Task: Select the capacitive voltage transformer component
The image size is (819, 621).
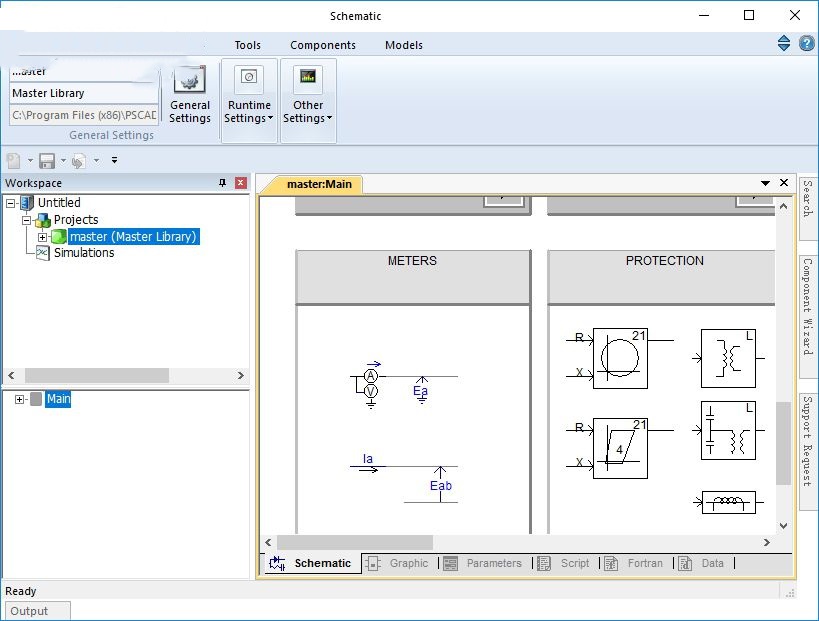Action: (x=728, y=430)
